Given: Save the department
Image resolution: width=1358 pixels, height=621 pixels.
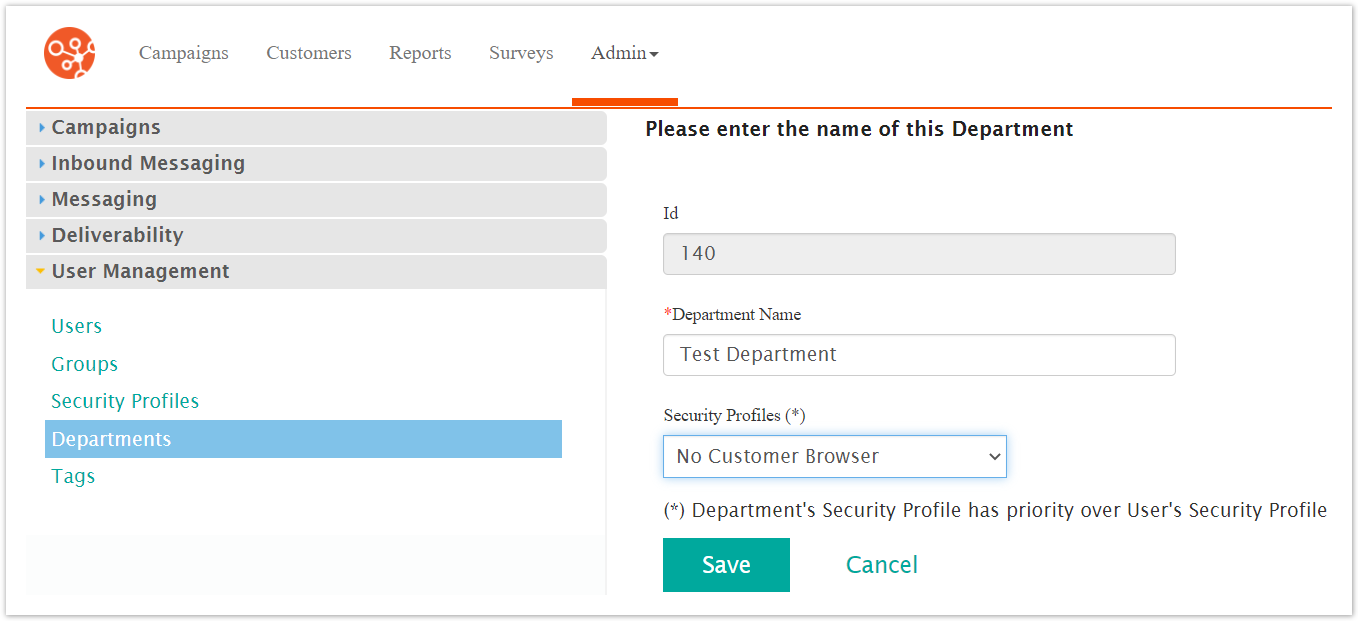Looking at the screenshot, I should 726,565.
